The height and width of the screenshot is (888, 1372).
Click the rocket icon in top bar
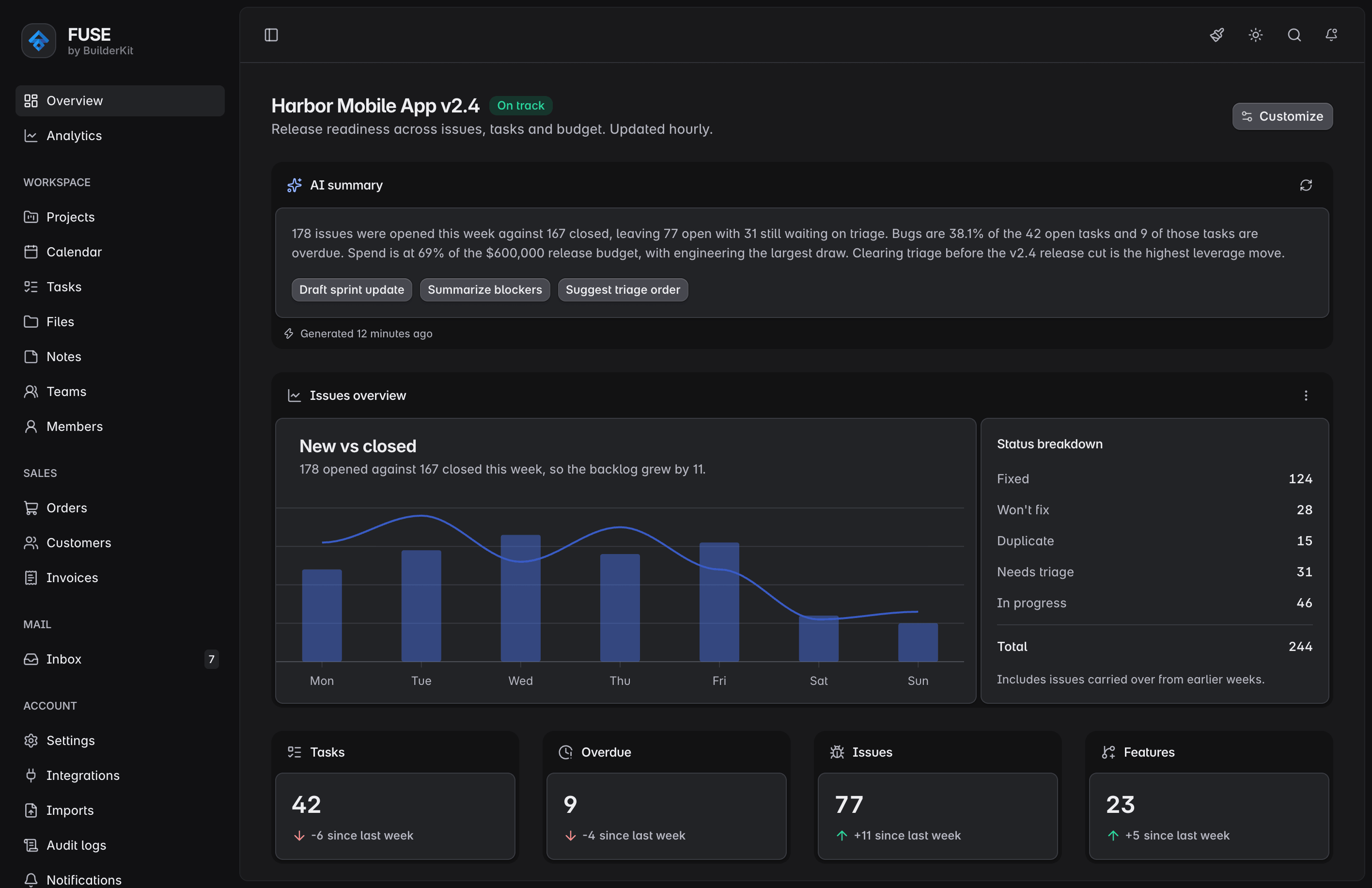click(1217, 35)
